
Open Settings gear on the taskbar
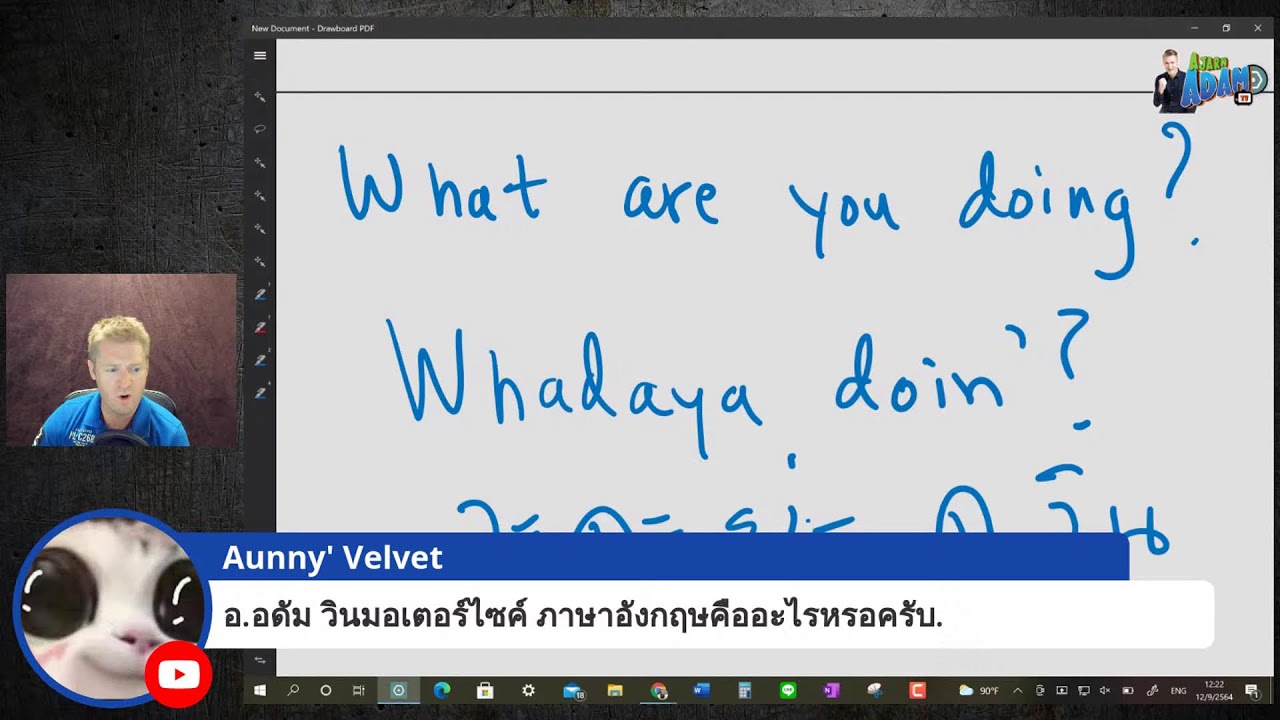[x=528, y=690]
